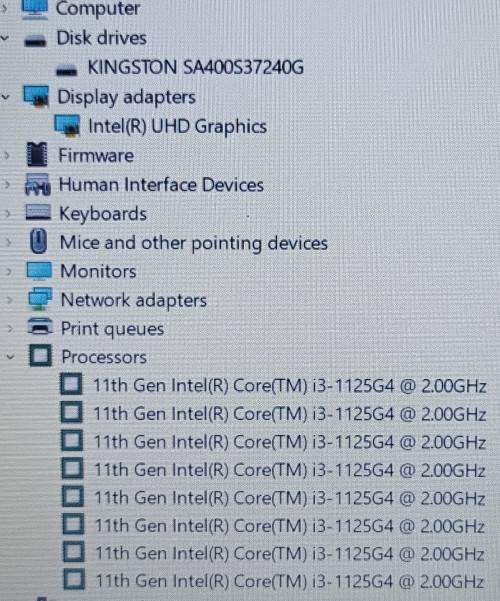Select the last i3-1125G4 processor entry
500x601 pixels.
coord(289,581)
